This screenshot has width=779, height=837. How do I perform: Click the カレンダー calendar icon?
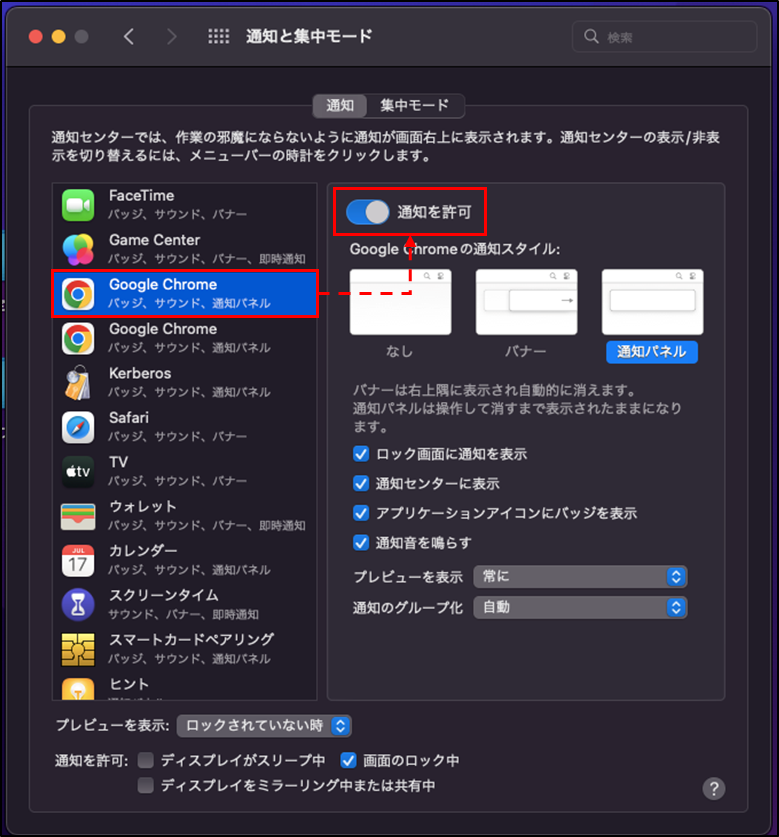pyautogui.click(x=78, y=560)
